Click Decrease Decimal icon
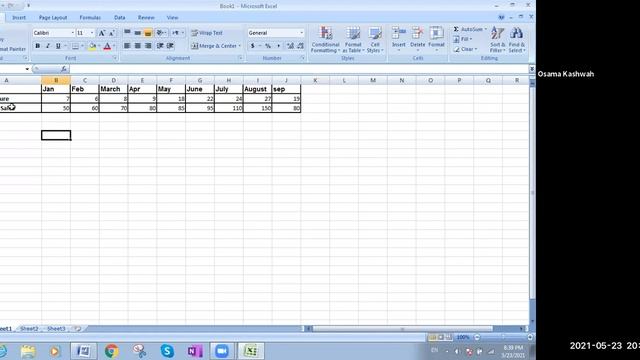640x360 pixels. 300,46
